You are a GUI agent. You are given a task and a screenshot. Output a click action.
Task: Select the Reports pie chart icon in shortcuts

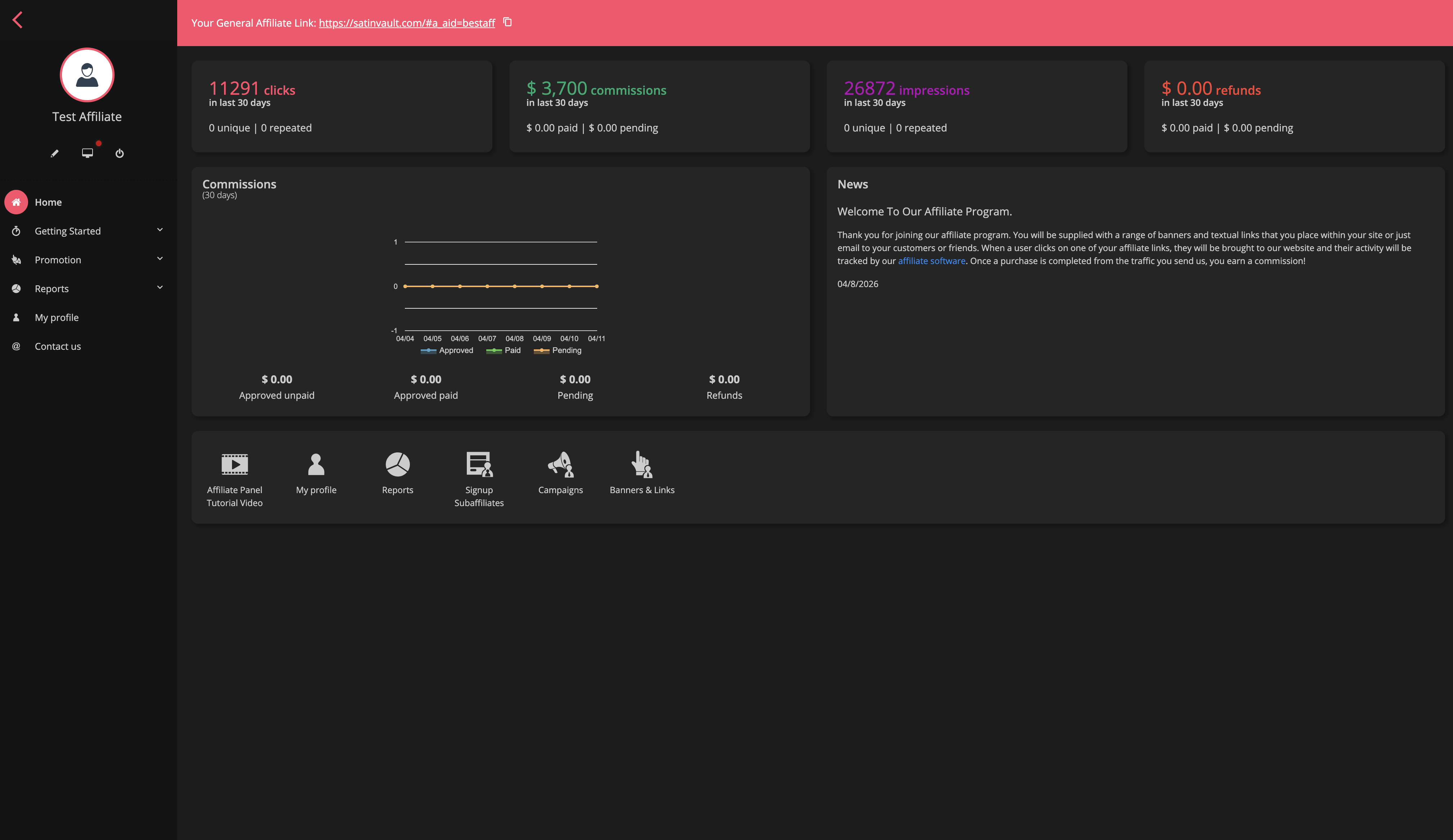[x=397, y=465]
